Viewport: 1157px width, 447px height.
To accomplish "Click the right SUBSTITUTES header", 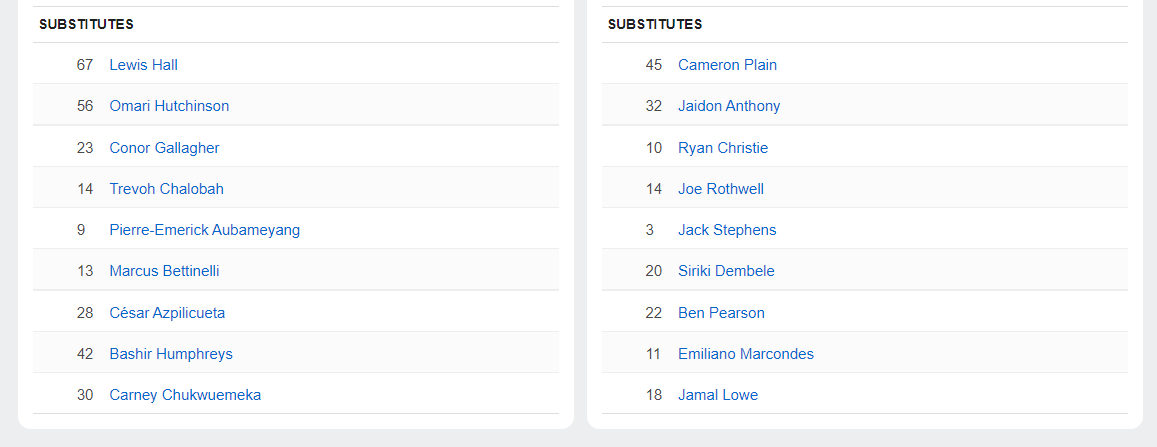I will 655,24.
